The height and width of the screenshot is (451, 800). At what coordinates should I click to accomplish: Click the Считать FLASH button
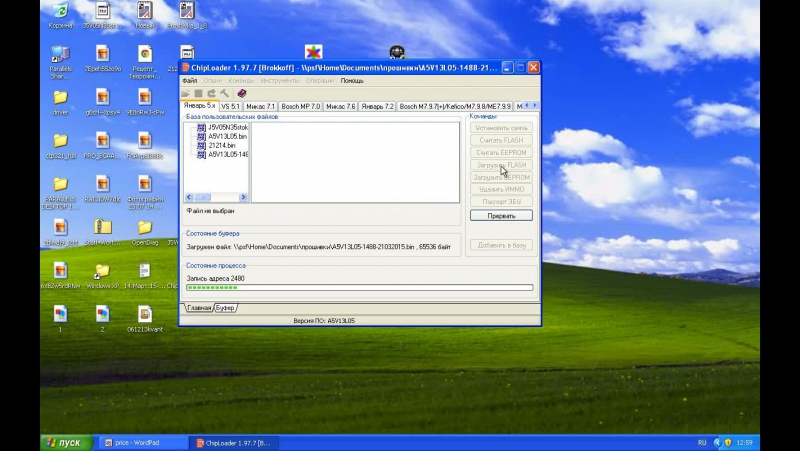501,140
